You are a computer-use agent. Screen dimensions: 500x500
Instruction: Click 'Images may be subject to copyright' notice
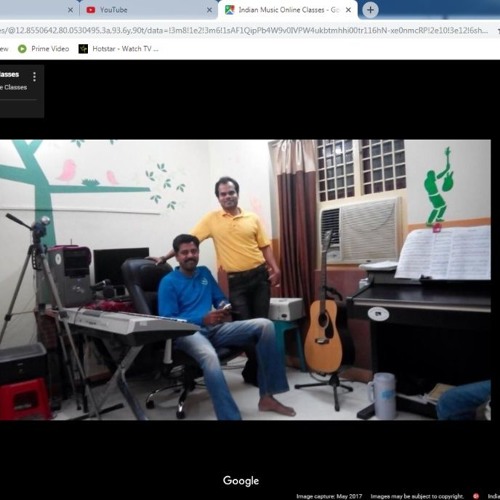pyautogui.click(x=417, y=496)
